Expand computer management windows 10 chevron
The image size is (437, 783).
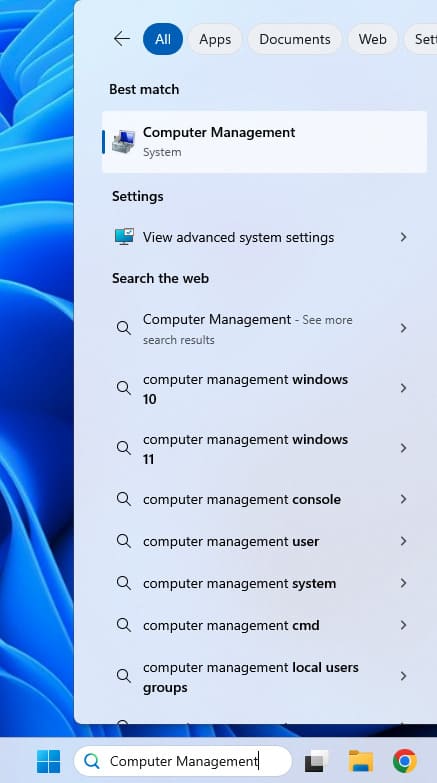[404, 388]
